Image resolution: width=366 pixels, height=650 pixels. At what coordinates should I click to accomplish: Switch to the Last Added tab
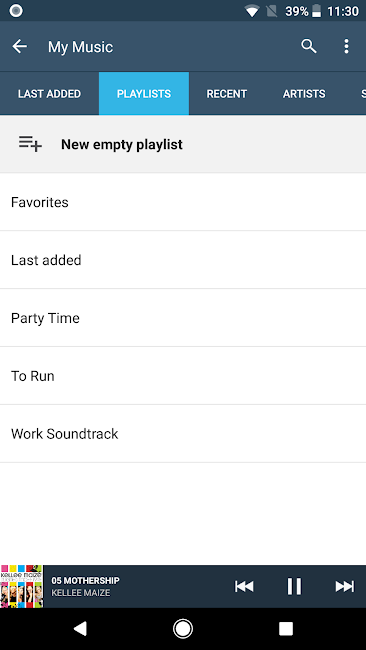pos(49,94)
